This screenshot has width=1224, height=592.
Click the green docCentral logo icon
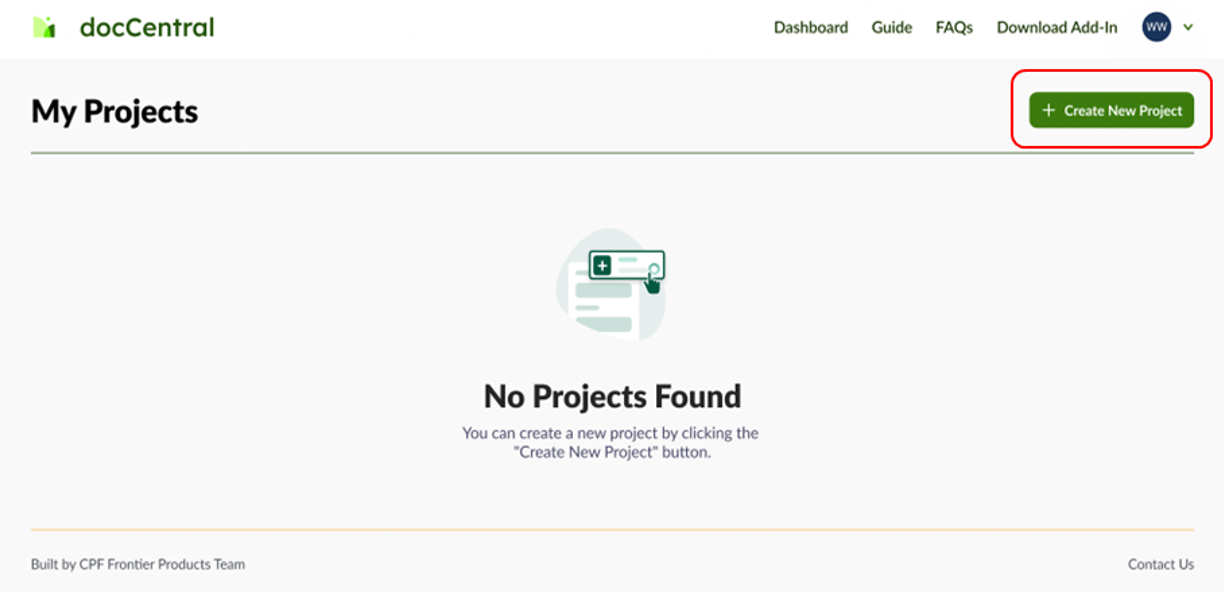(x=44, y=27)
